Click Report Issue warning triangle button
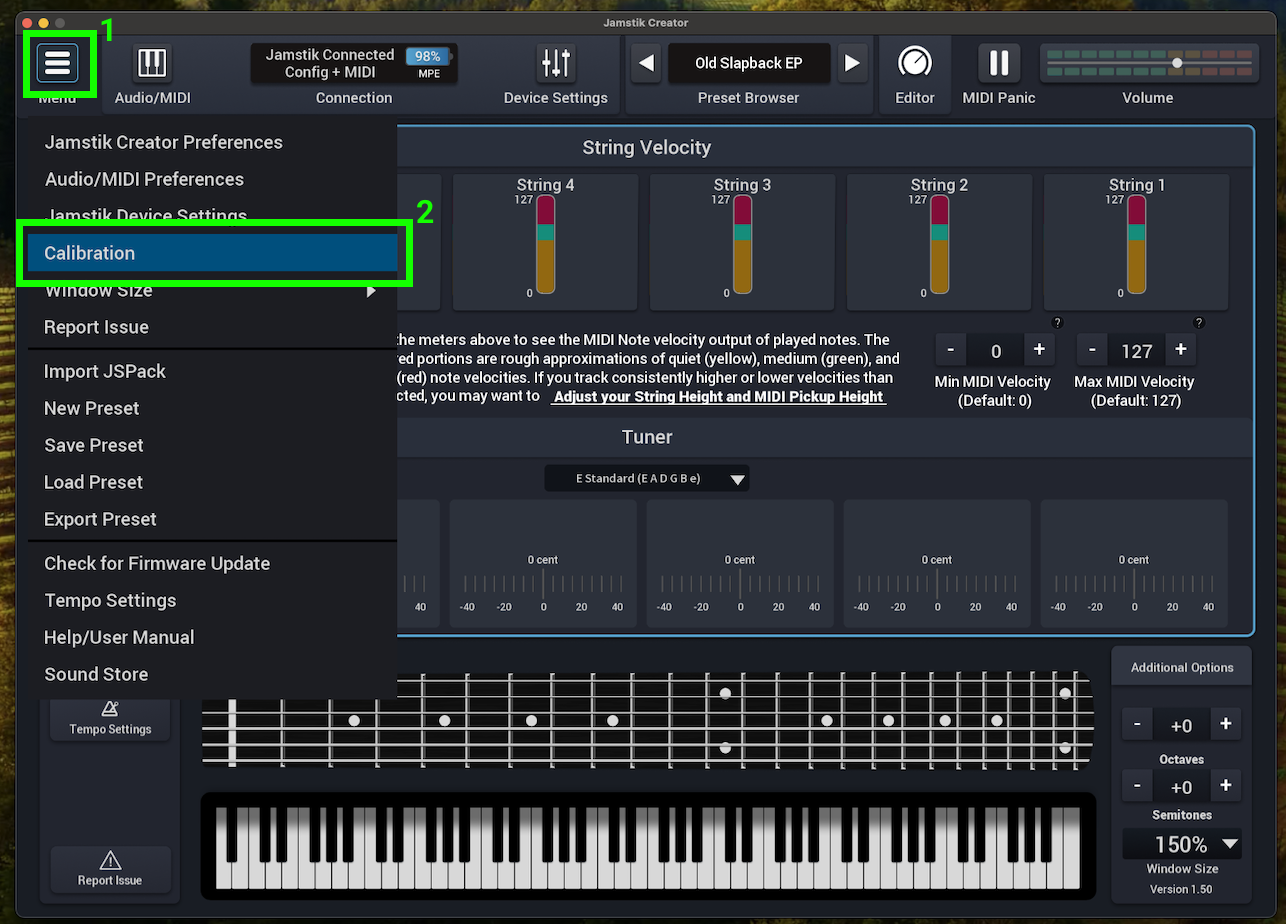1286x924 pixels. 110,868
